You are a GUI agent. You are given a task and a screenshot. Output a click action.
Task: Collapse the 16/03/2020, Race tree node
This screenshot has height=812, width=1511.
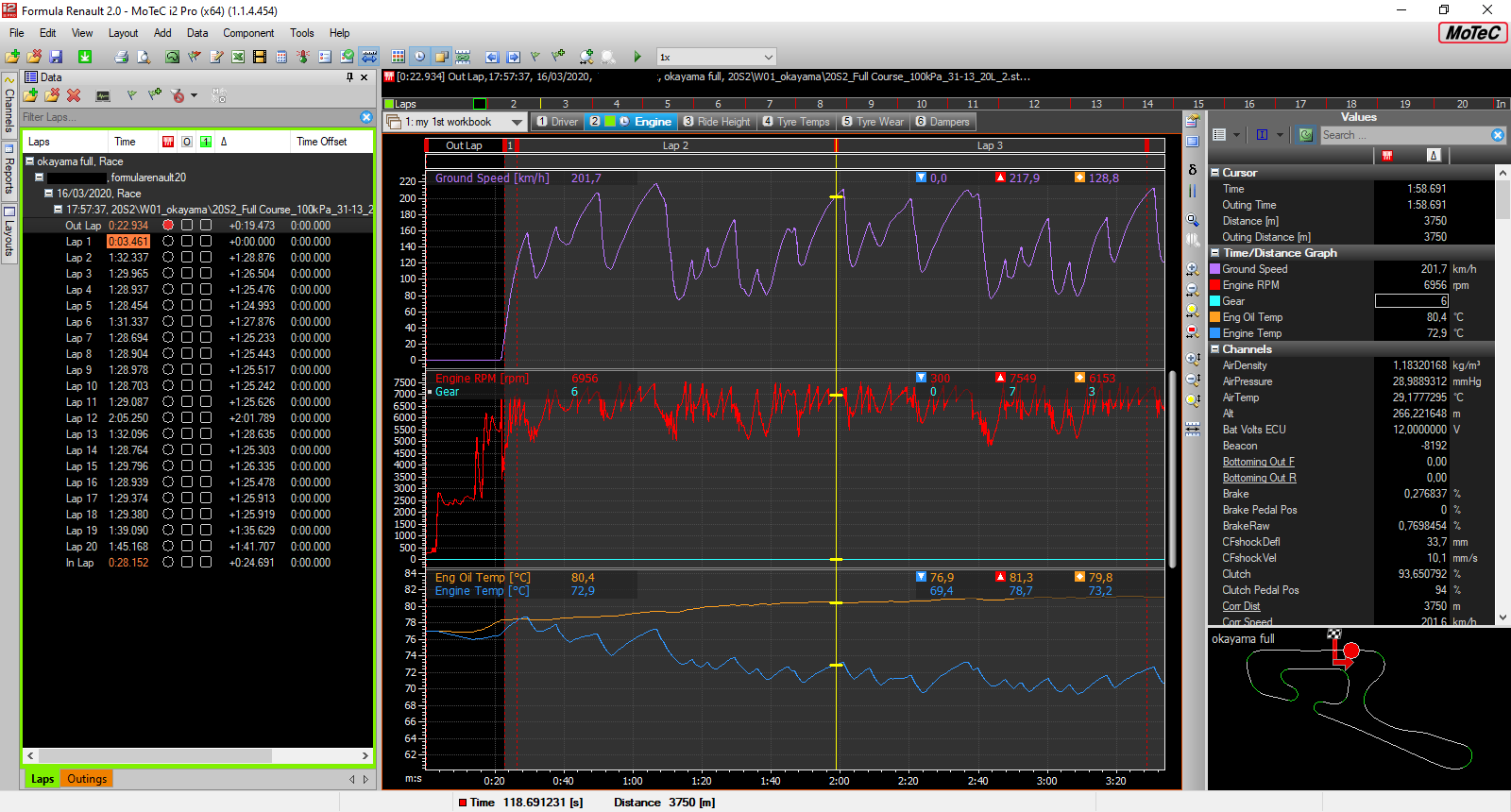(x=49, y=194)
